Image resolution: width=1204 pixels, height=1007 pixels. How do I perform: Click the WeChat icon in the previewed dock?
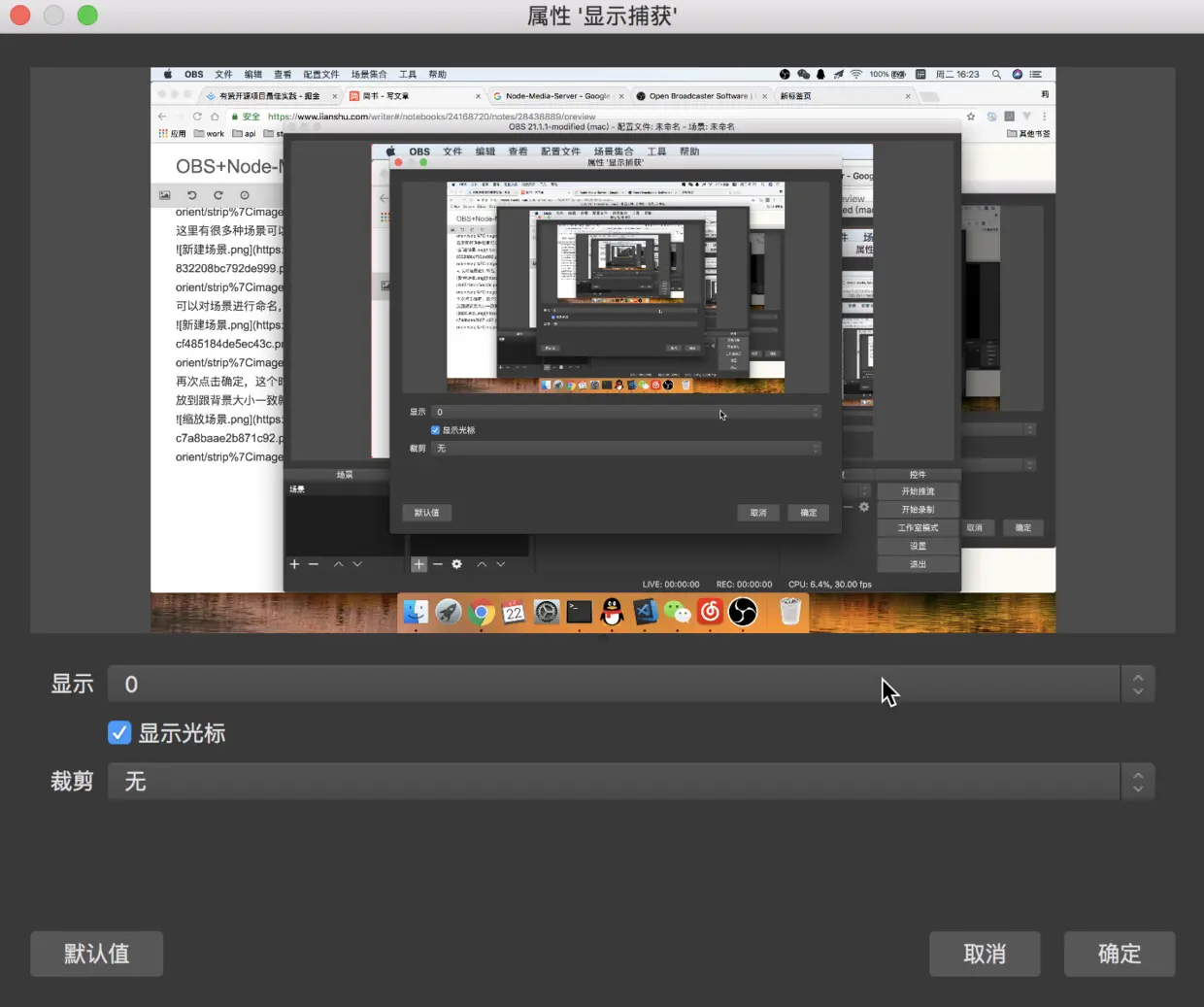click(x=678, y=613)
